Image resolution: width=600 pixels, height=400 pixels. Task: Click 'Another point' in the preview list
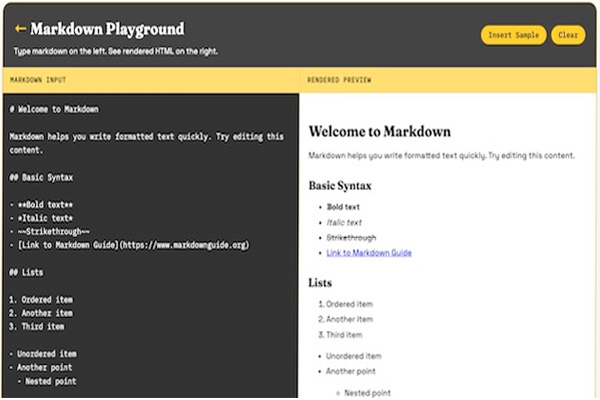coord(351,371)
